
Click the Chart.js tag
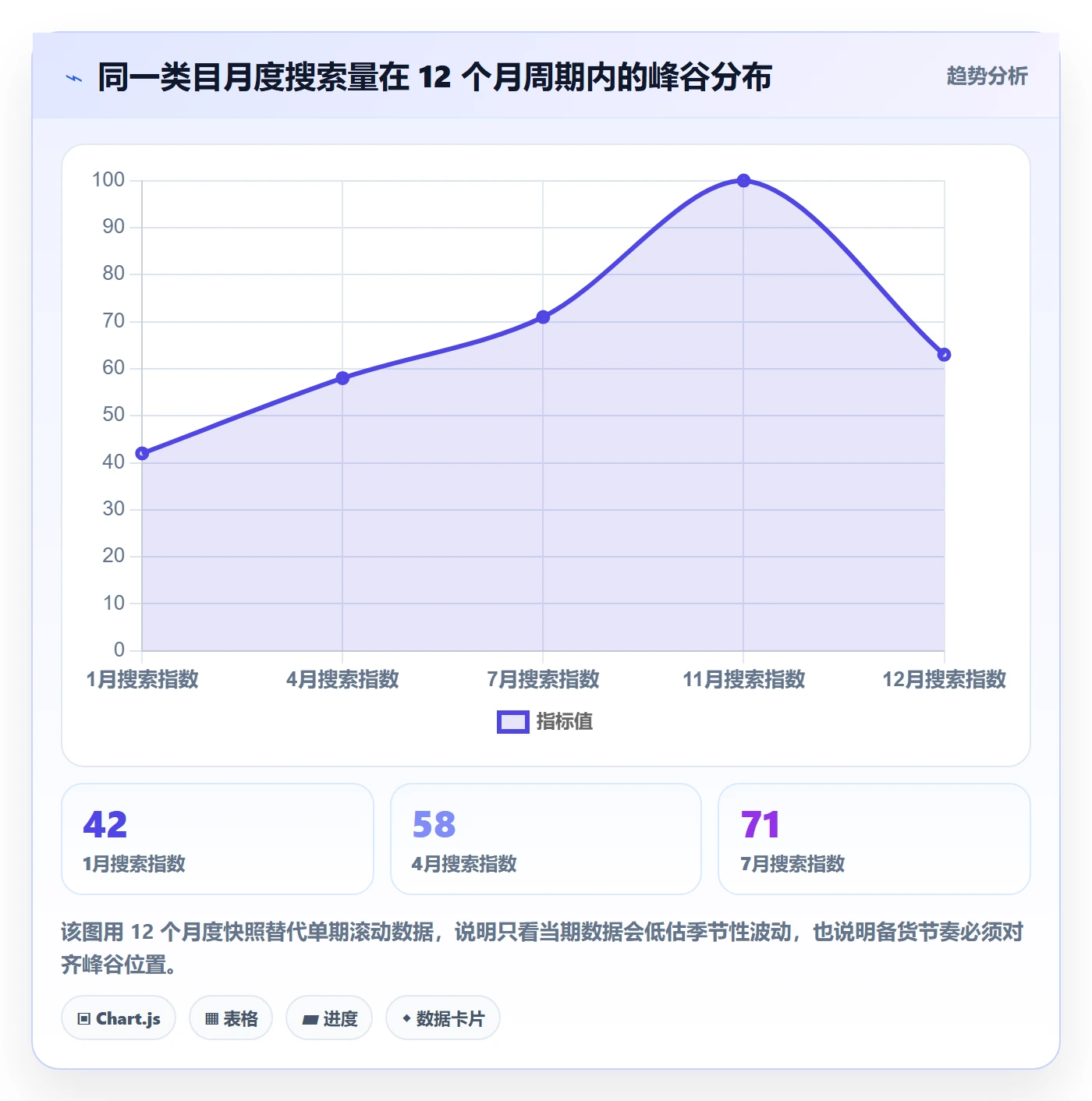tap(119, 1018)
